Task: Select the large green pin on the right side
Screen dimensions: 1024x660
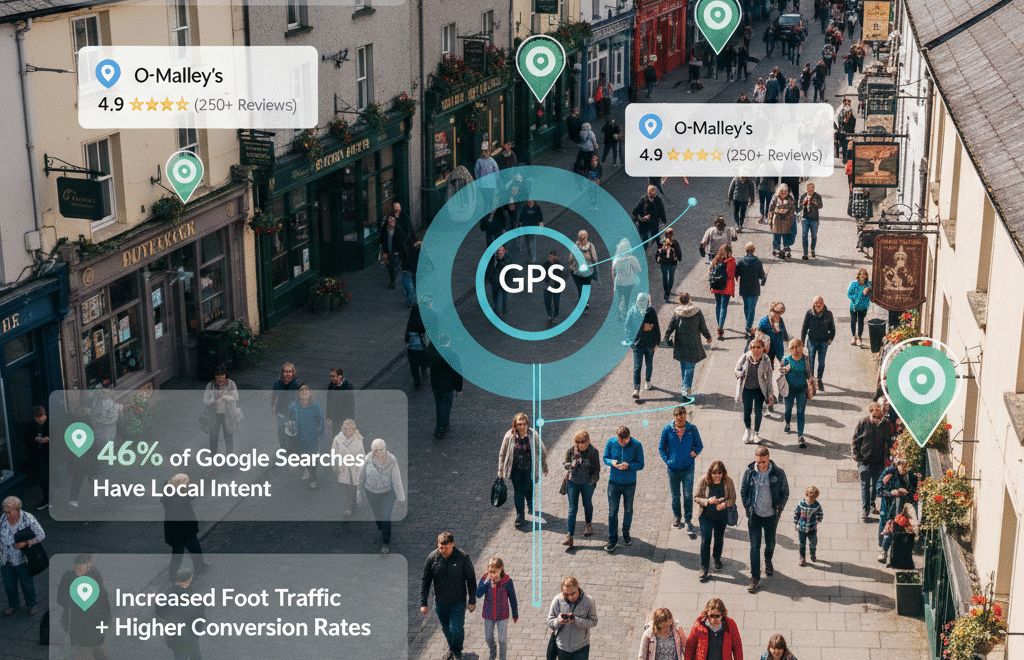Action: click(x=921, y=380)
